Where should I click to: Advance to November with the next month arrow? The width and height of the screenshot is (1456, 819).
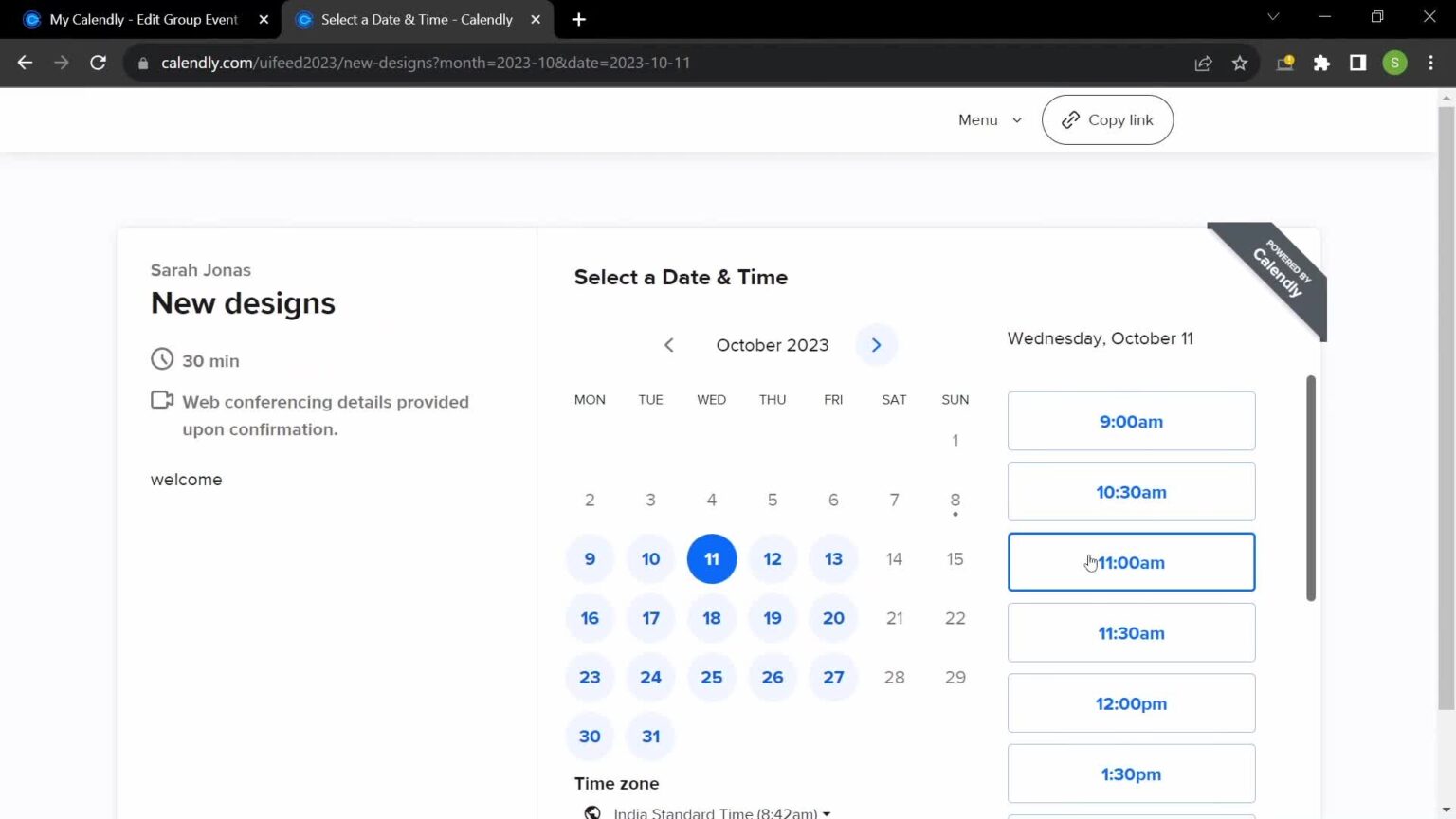[876, 344]
